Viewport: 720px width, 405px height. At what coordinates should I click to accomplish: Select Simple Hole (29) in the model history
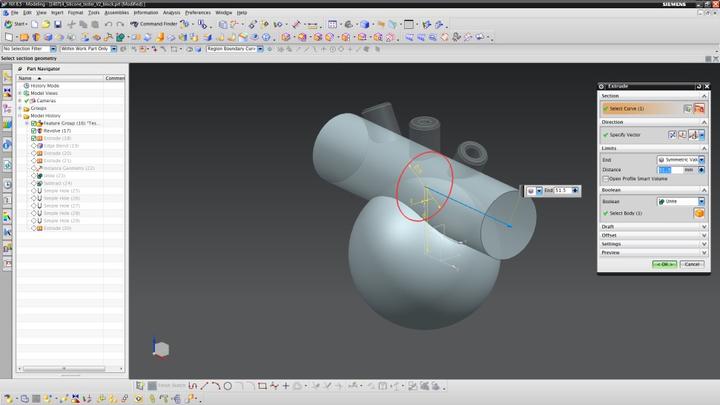coord(62,221)
